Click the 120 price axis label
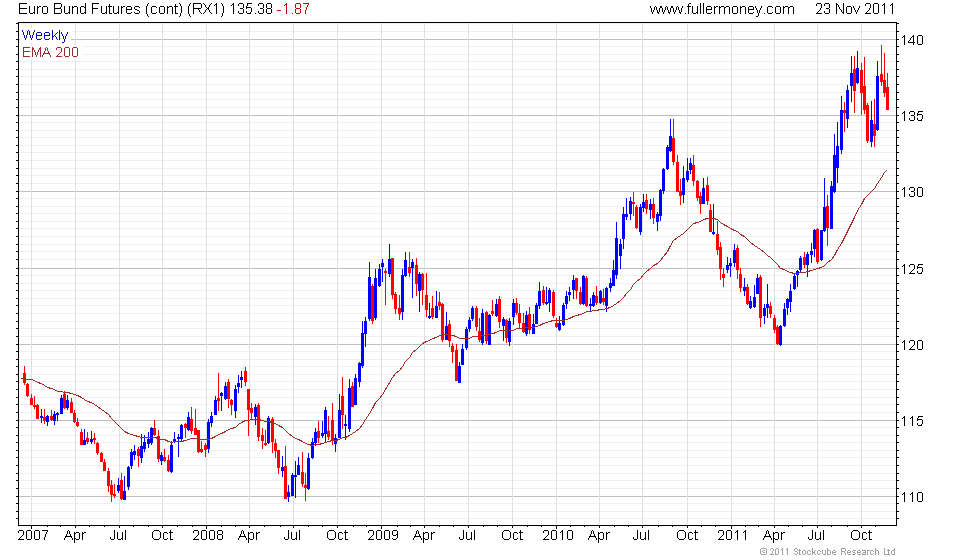This screenshot has width=980, height=560. 916,345
